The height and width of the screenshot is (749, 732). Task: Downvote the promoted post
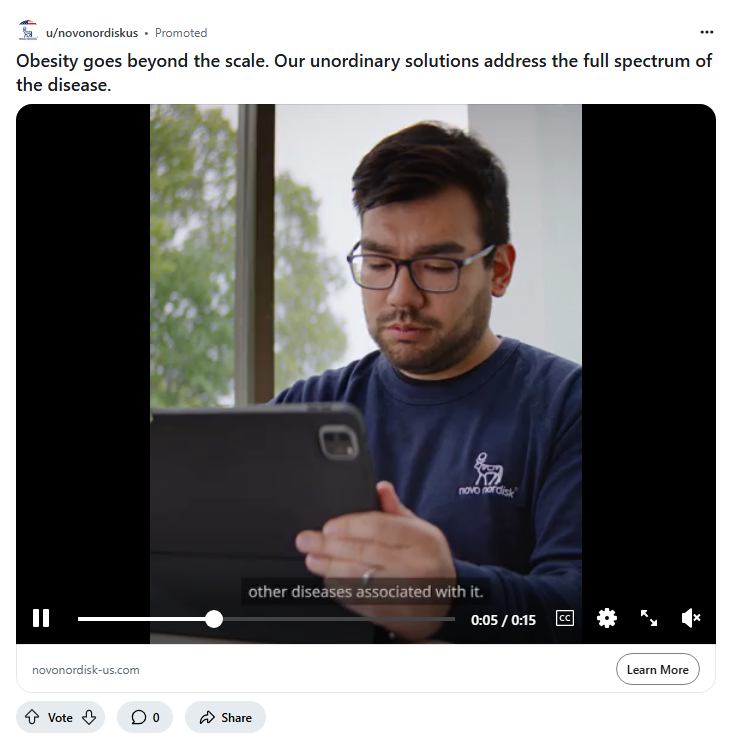click(89, 717)
